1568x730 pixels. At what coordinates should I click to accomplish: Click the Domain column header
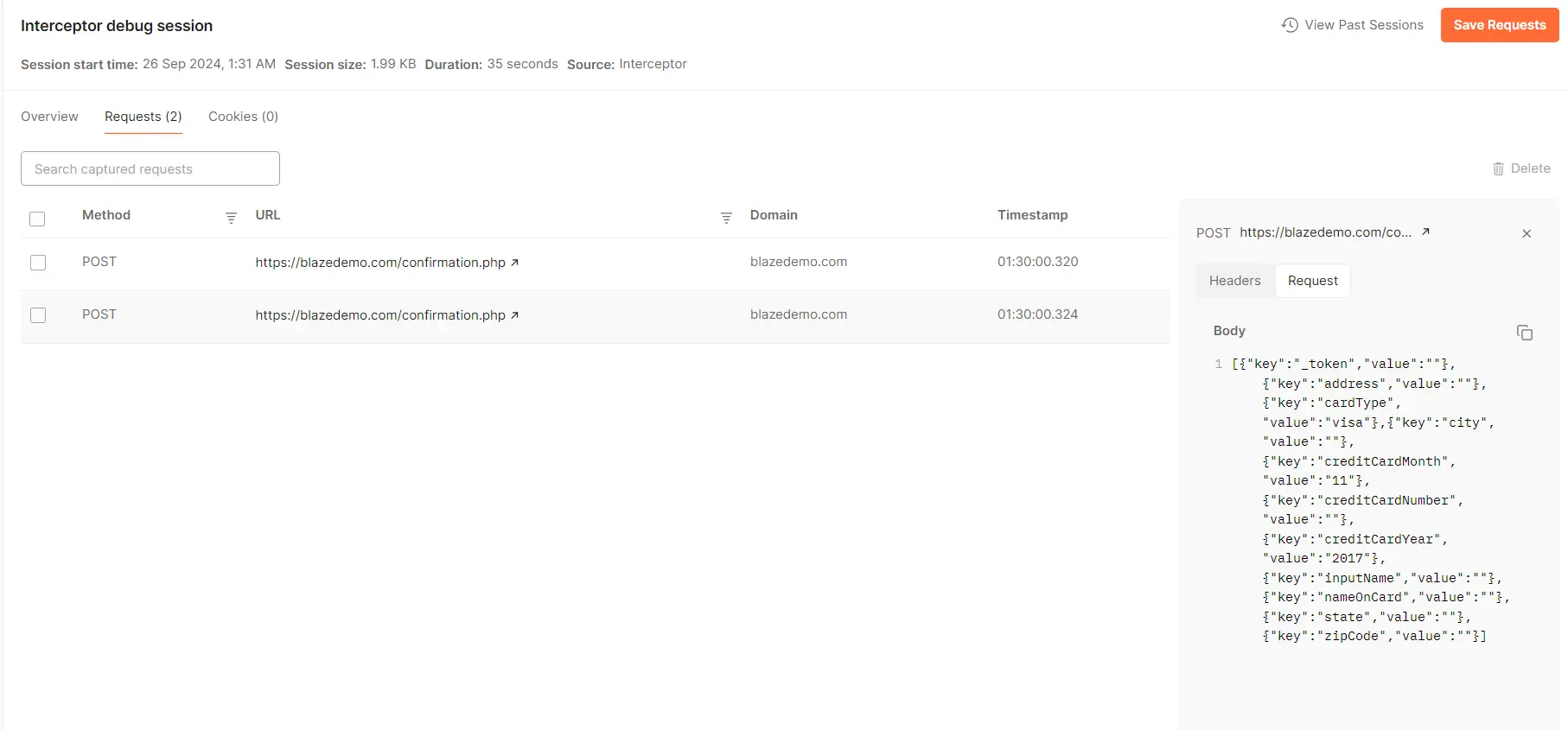774,215
